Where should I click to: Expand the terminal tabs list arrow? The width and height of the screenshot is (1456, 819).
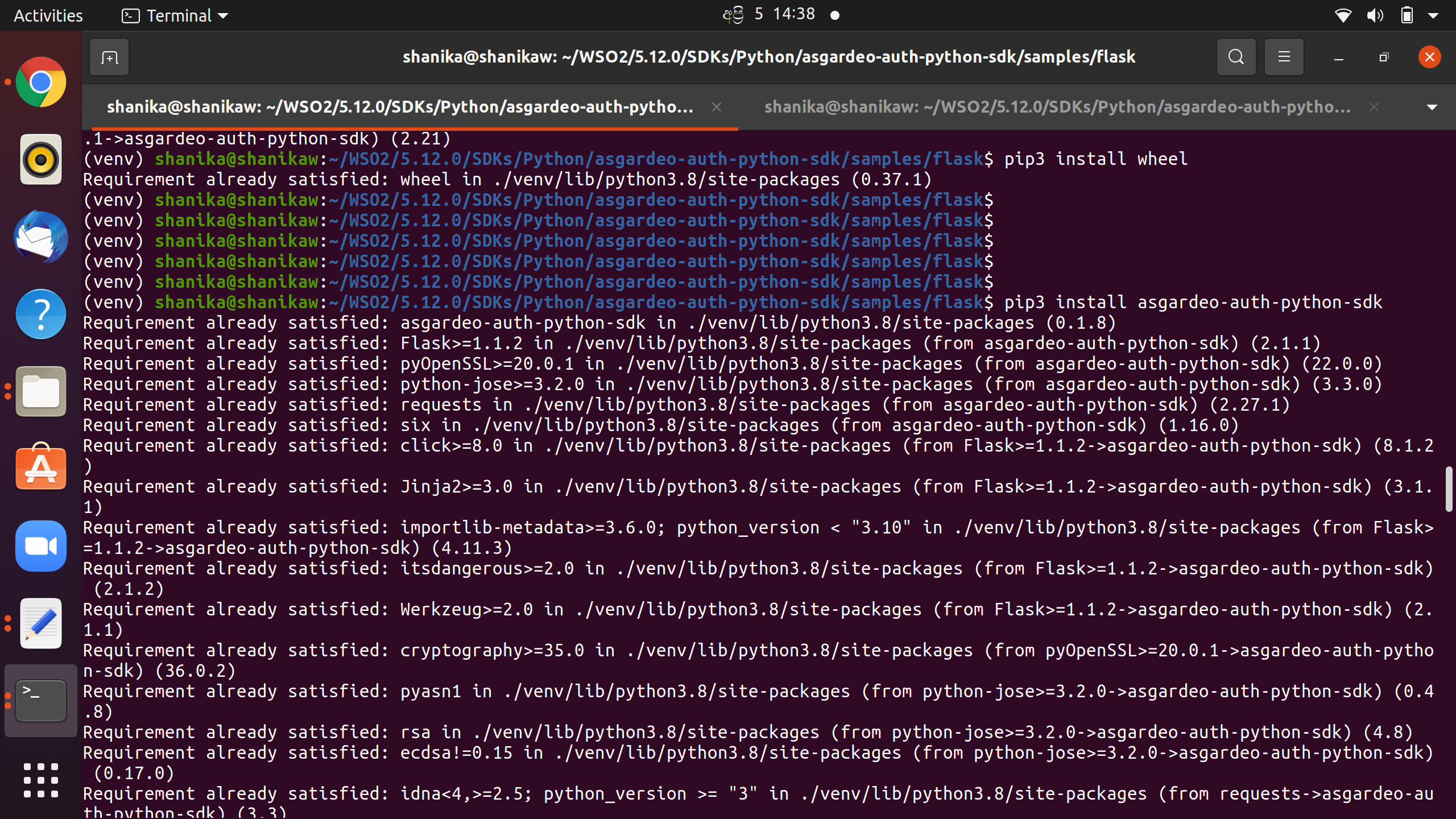pyautogui.click(x=1432, y=107)
